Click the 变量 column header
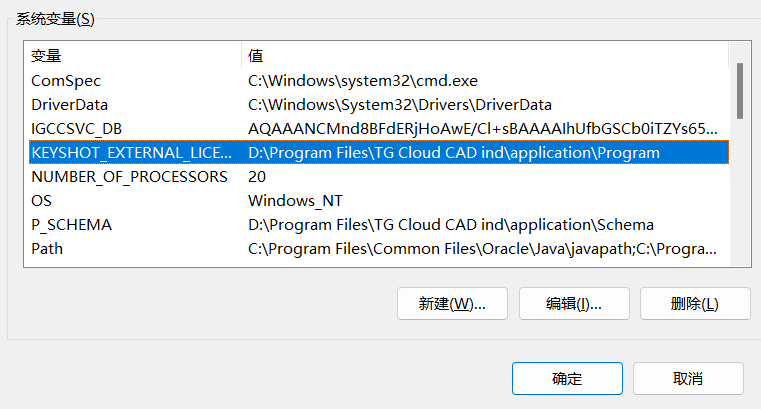Image resolution: width=761 pixels, height=409 pixels. [135, 56]
